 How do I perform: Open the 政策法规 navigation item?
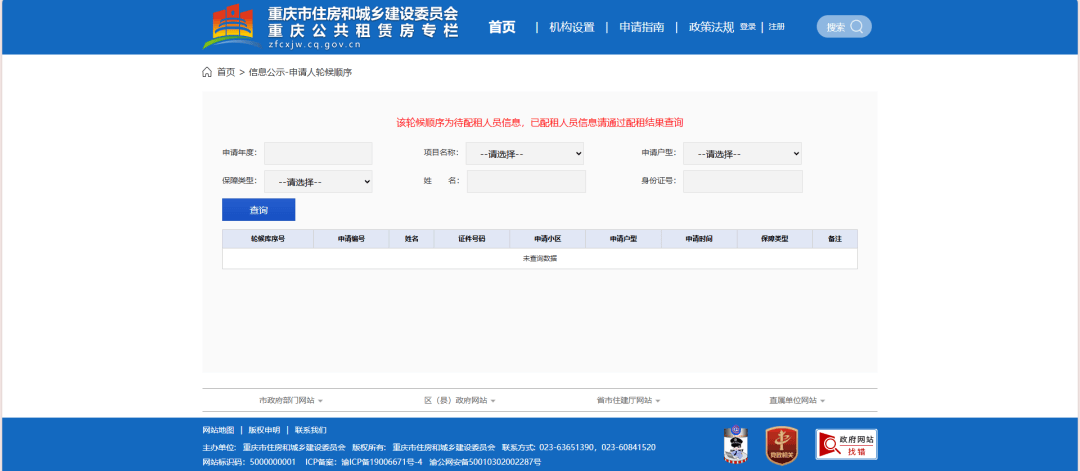711,27
